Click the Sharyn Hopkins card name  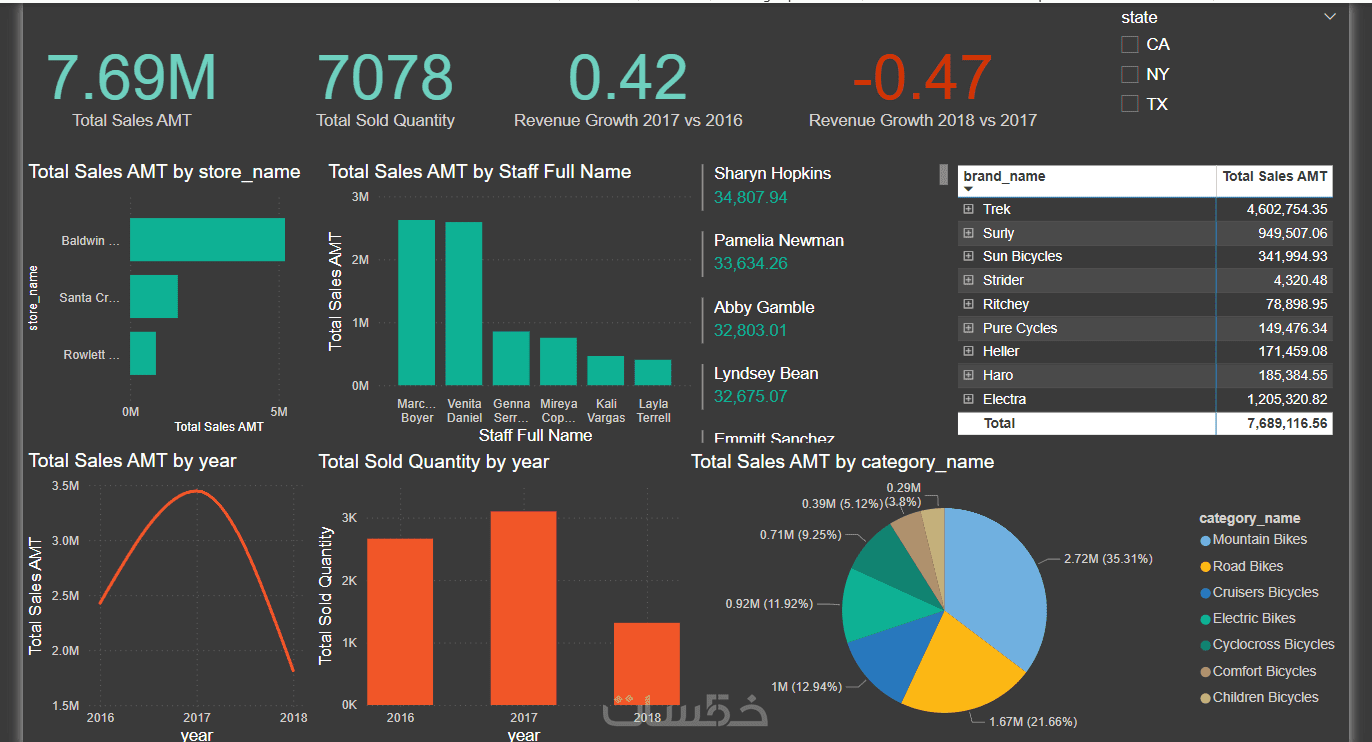(x=772, y=173)
